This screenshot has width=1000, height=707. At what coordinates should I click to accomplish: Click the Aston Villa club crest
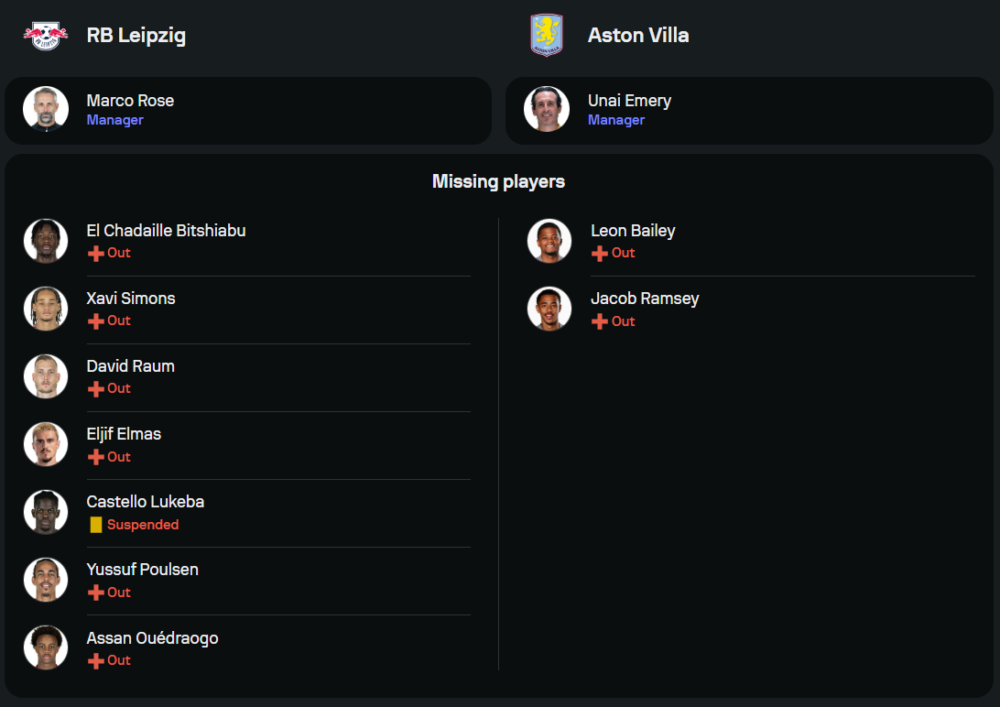pos(546,35)
